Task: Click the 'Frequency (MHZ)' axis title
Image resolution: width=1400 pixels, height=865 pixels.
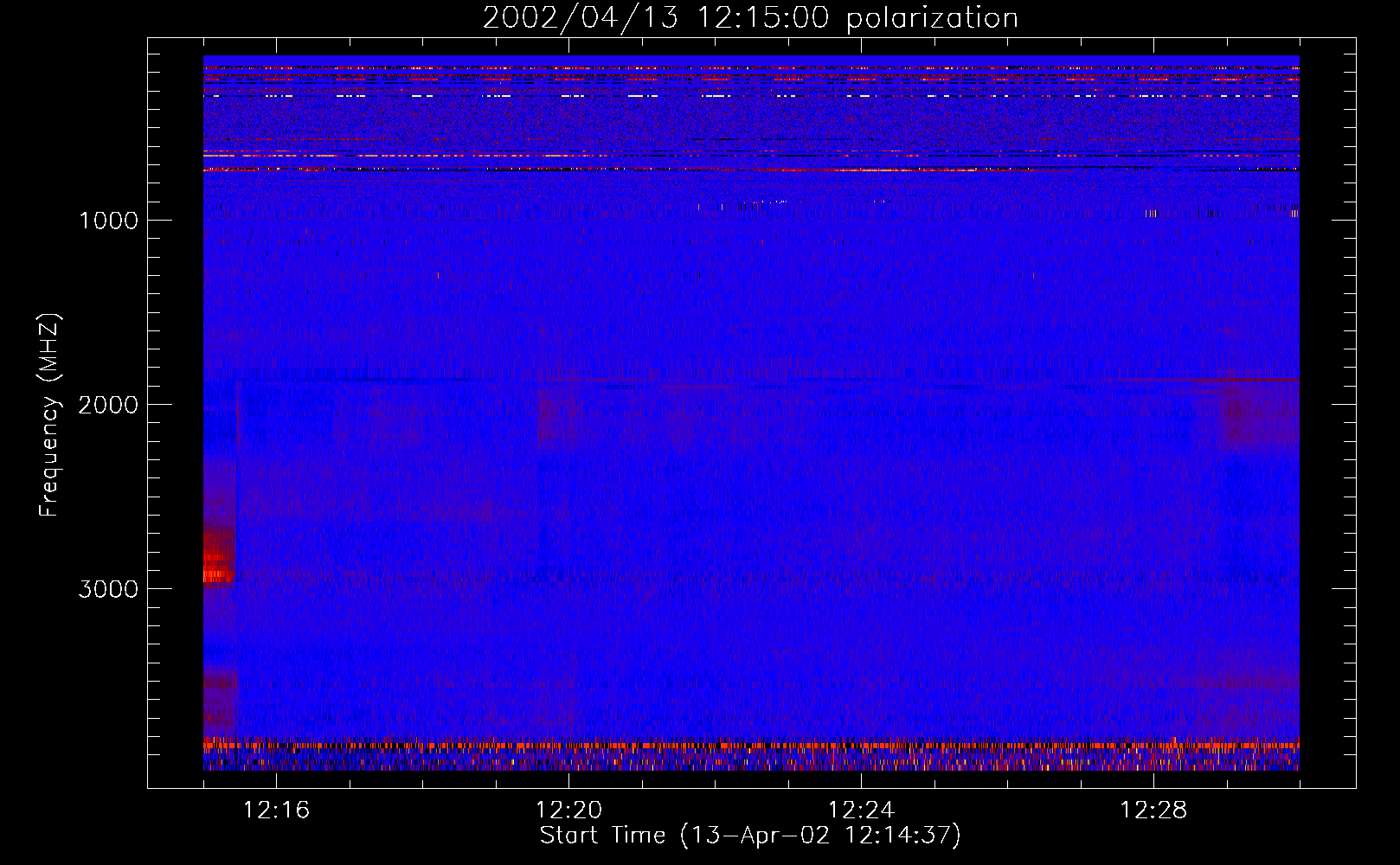Action: [x=49, y=415]
